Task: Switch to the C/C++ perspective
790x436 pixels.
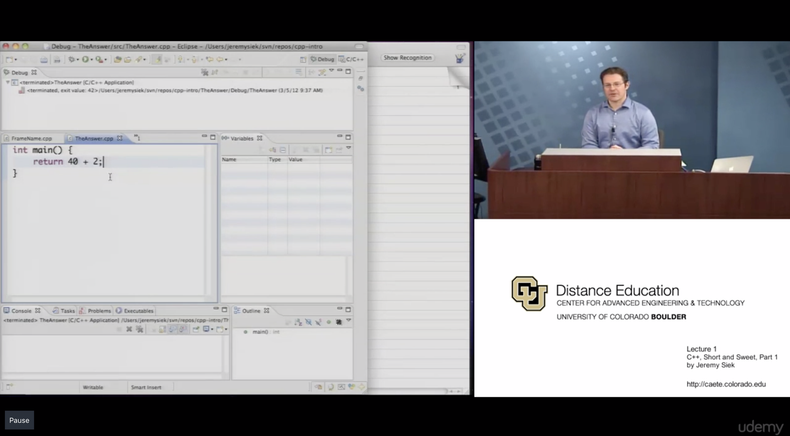Action: coord(352,59)
